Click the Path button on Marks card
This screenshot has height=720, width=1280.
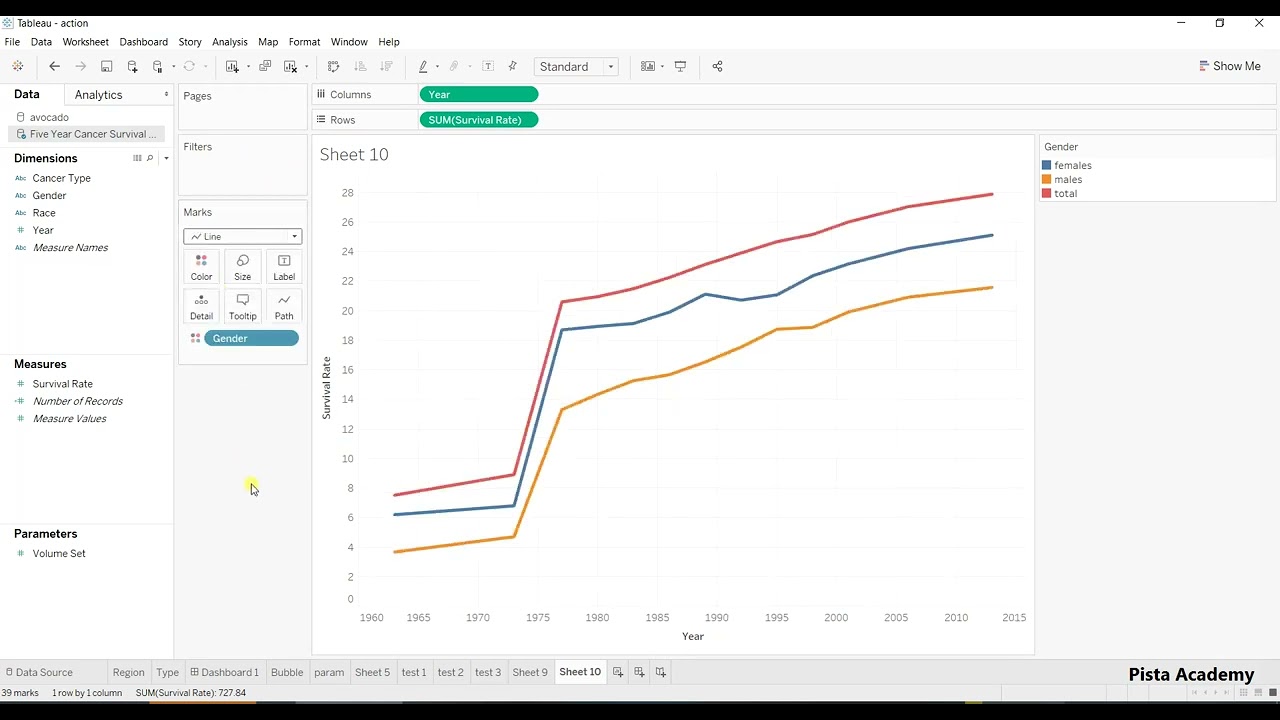284,307
